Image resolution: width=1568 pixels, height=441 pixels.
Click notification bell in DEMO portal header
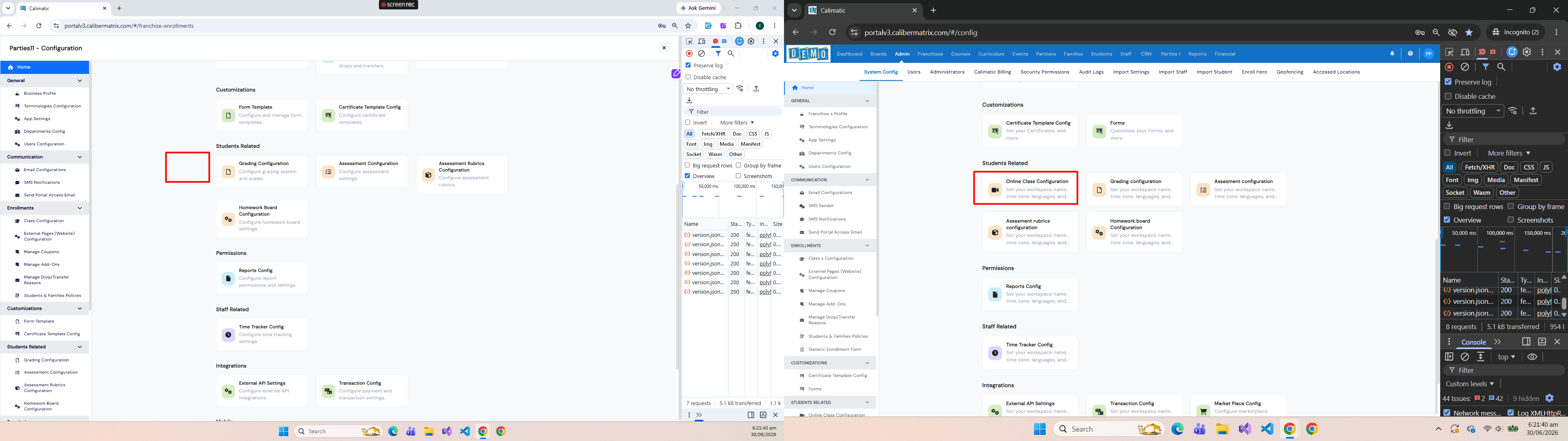point(1392,53)
